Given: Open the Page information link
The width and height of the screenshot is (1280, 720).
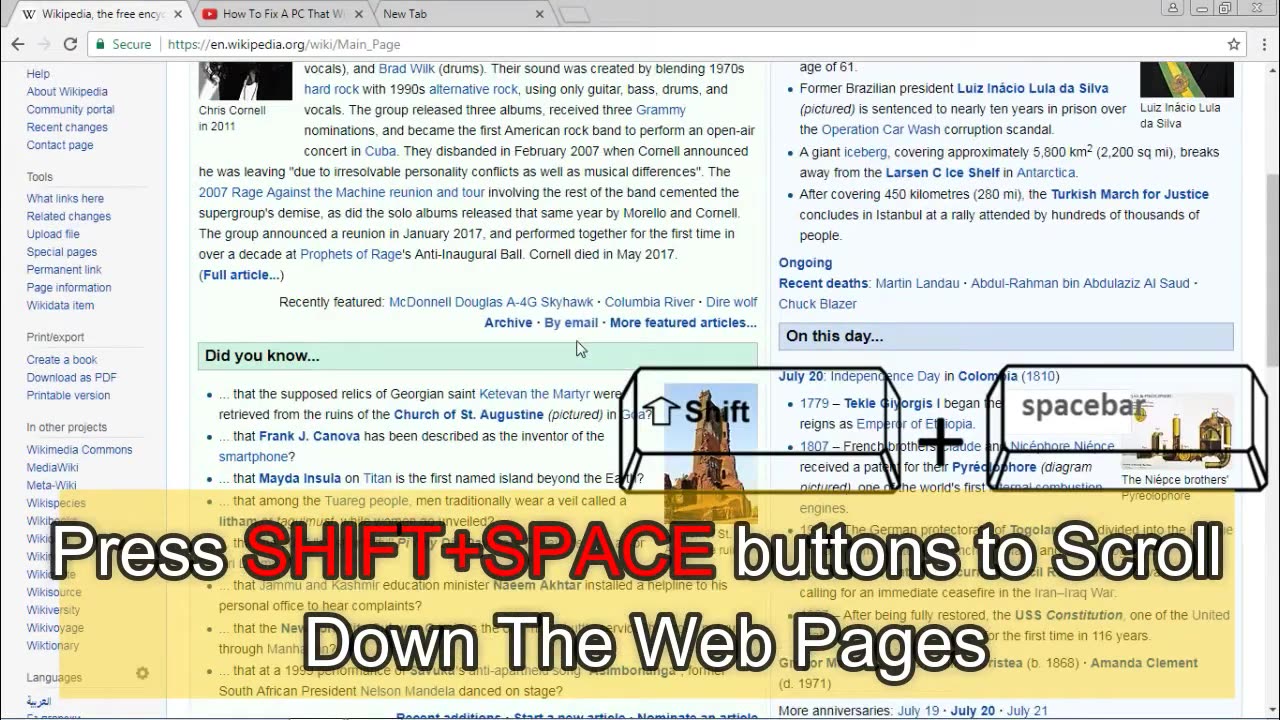Looking at the screenshot, I should click(x=69, y=288).
